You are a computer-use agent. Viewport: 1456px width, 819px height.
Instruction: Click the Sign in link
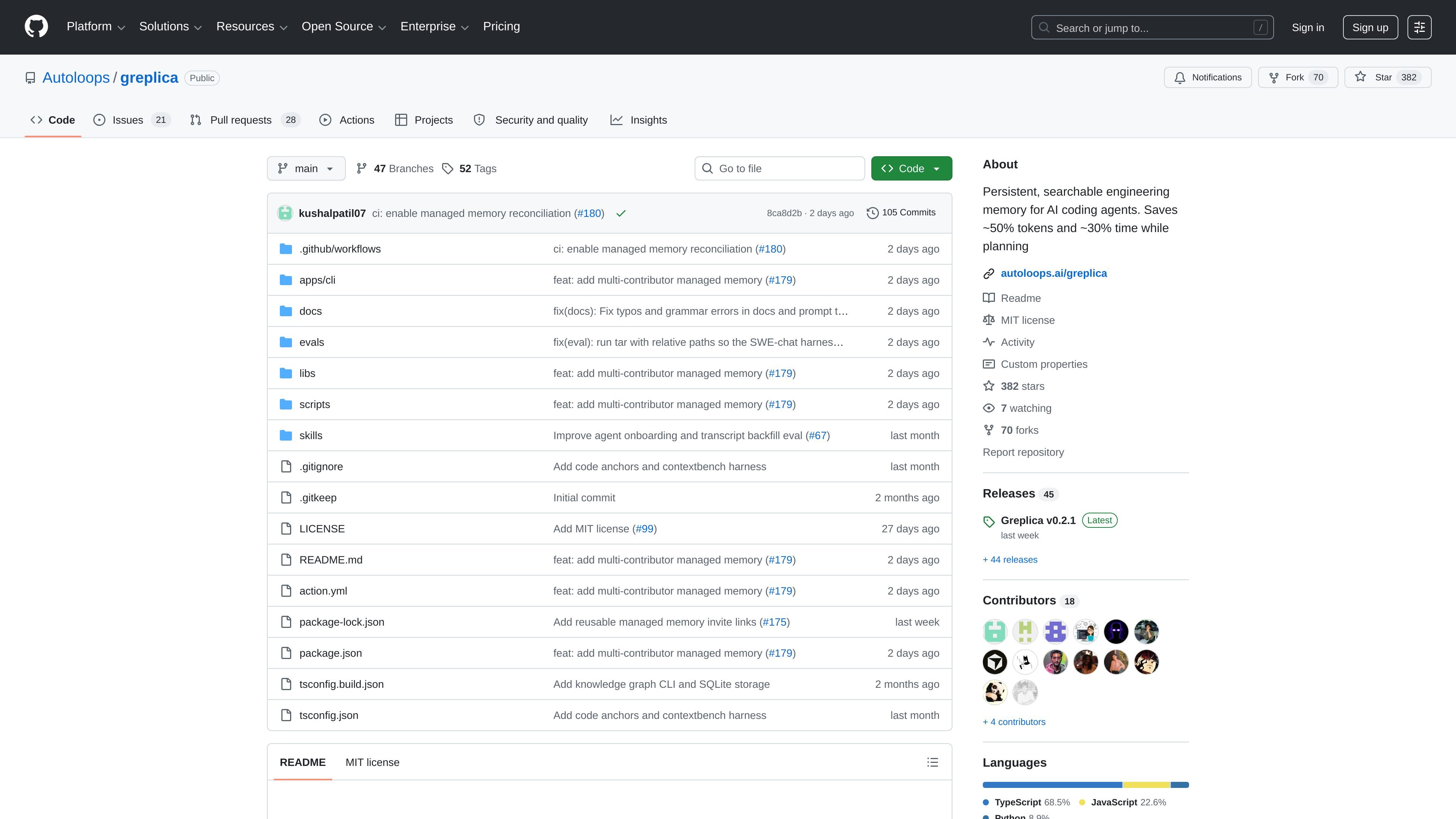[1308, 28]
